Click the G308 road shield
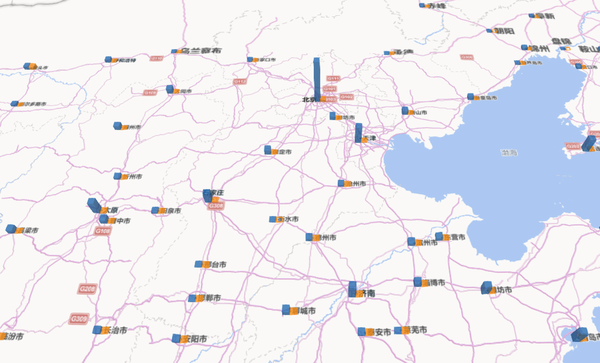The image size is (600, 363). 216,206
